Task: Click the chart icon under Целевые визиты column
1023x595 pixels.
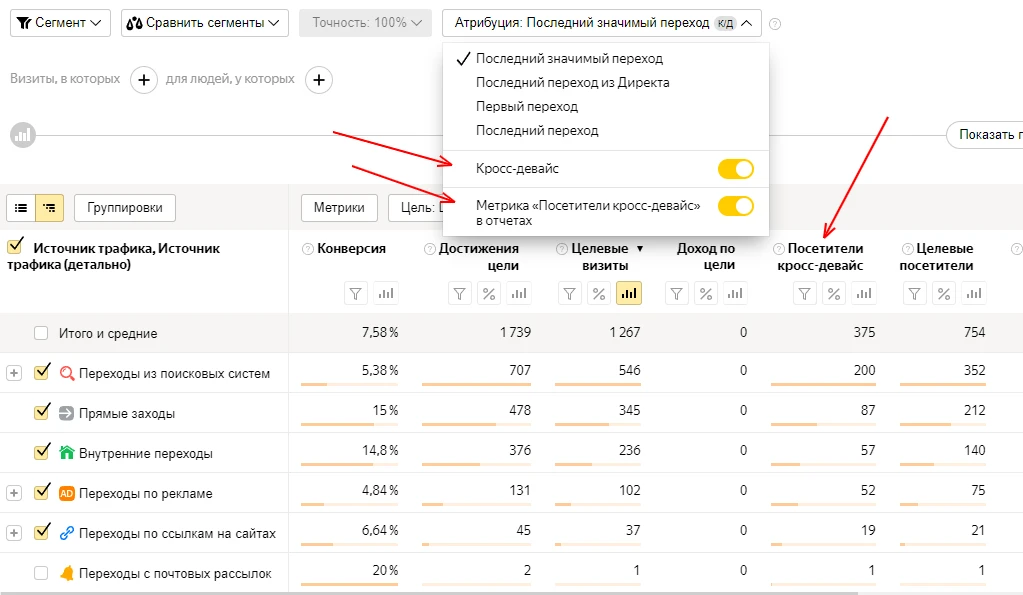Action: pyautogui.click(x=628, y=294)
